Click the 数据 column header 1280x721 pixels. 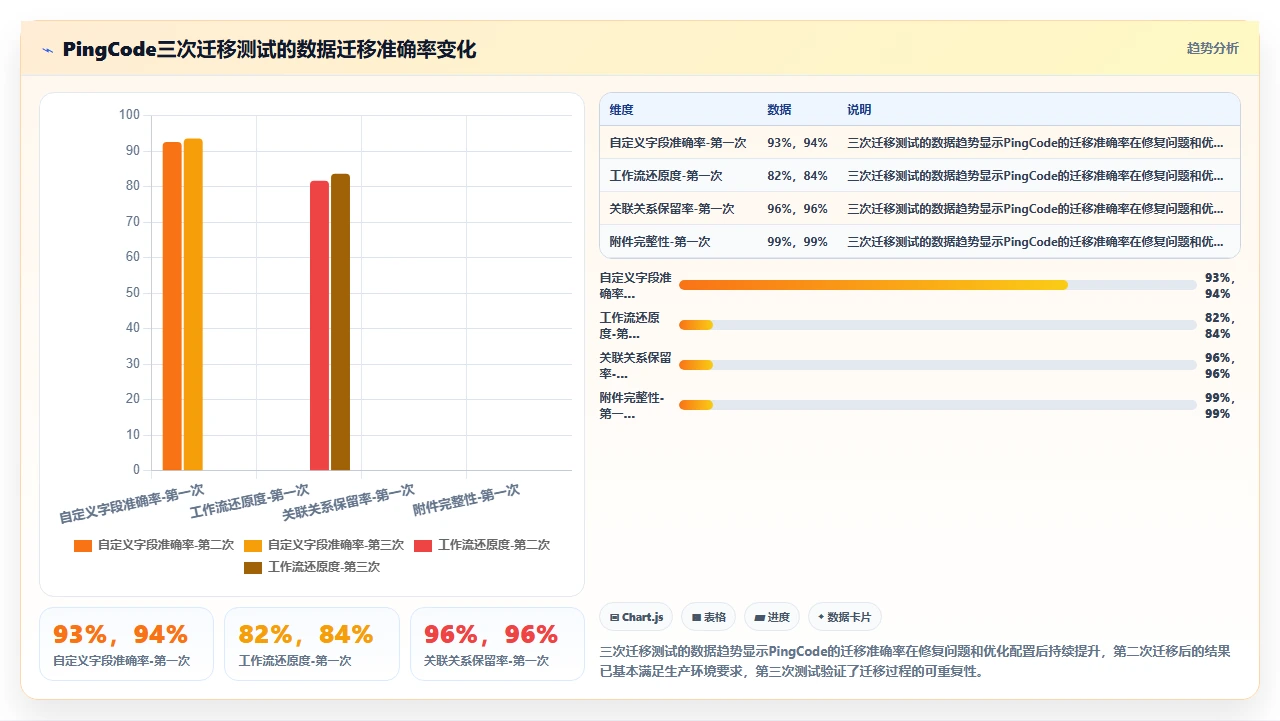[x=779, y=110]
